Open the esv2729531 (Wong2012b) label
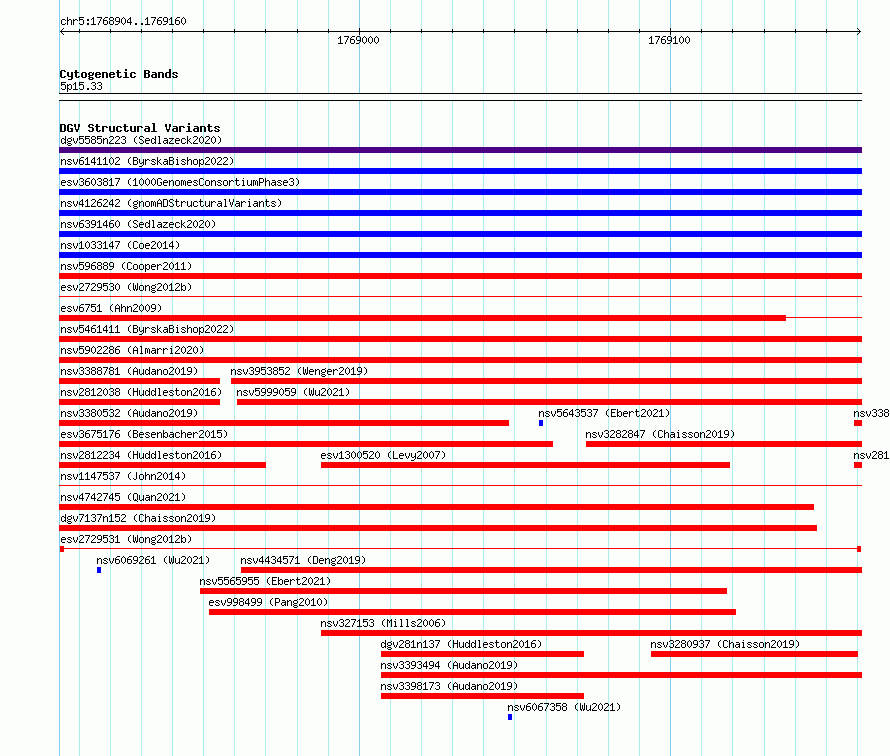The width and height of the screenshot is (890, 756). (126, 539)
